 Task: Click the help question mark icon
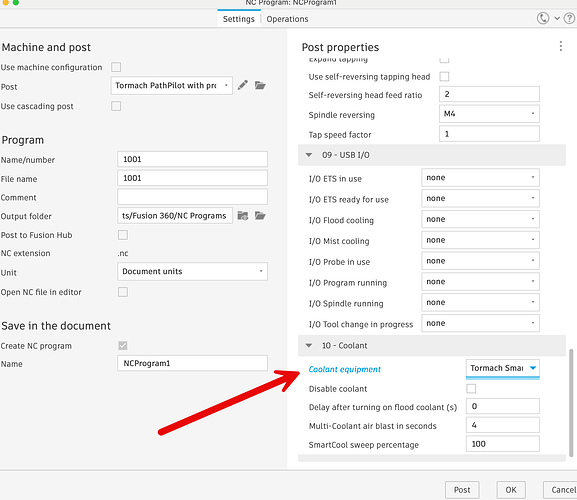pyautogui.click(x=569, y=18)
